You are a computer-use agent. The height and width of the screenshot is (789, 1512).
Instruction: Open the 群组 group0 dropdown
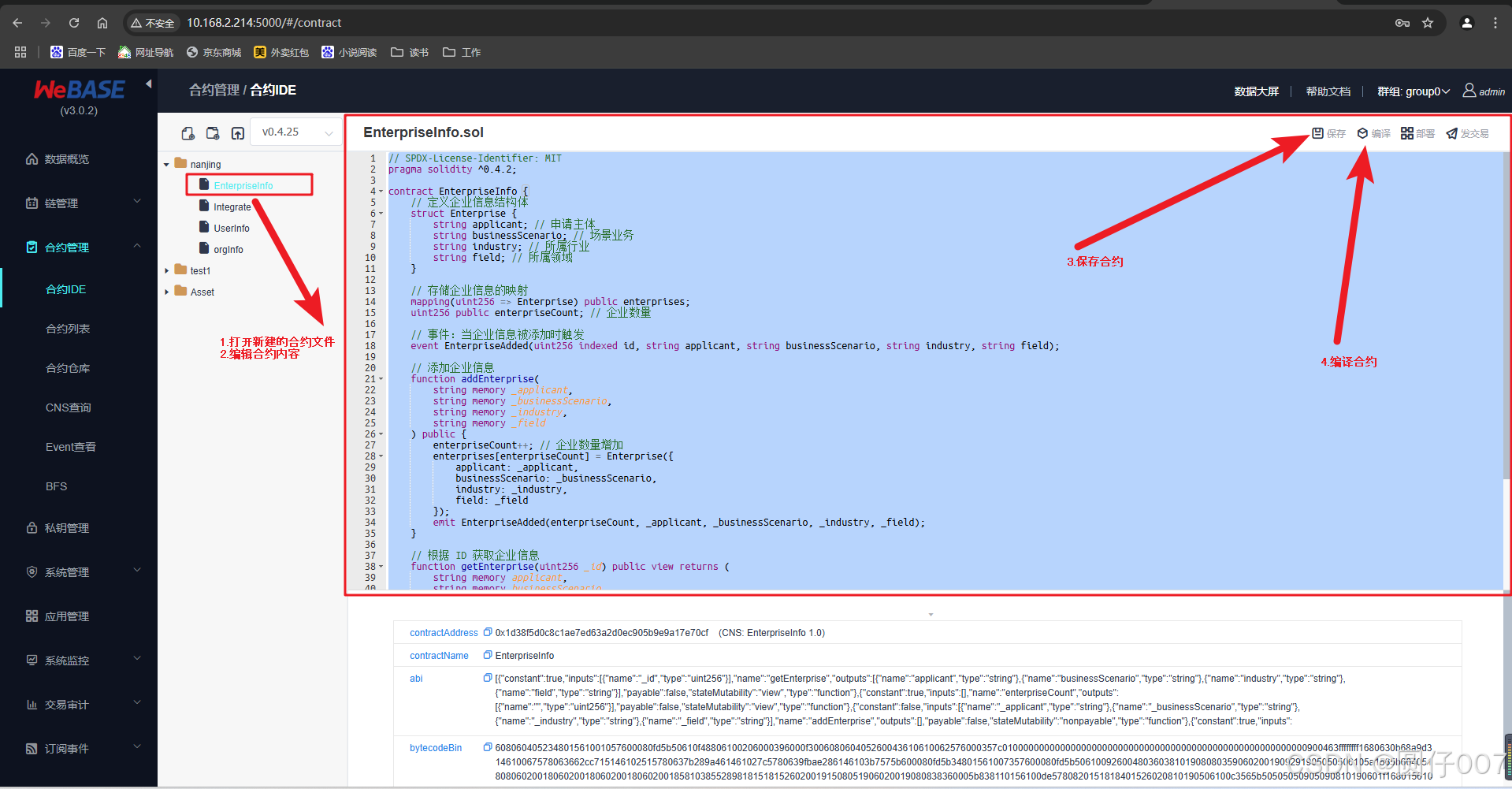[x=1414, y=91]
